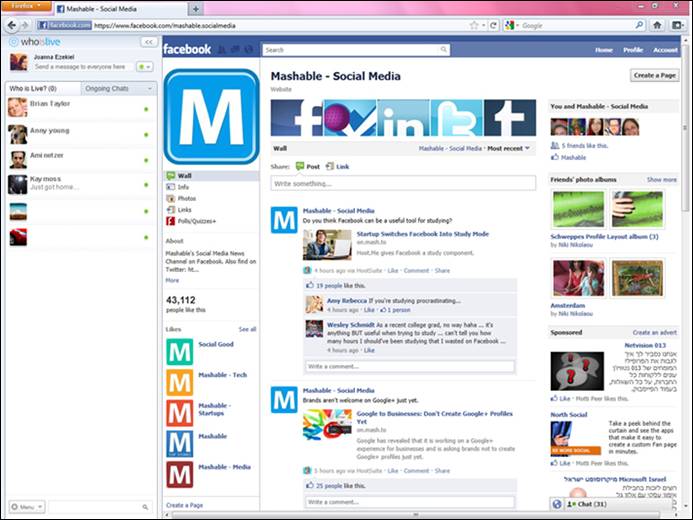Open a new tab with plus button
Screen dimensions: 693x520
(196, 8)
